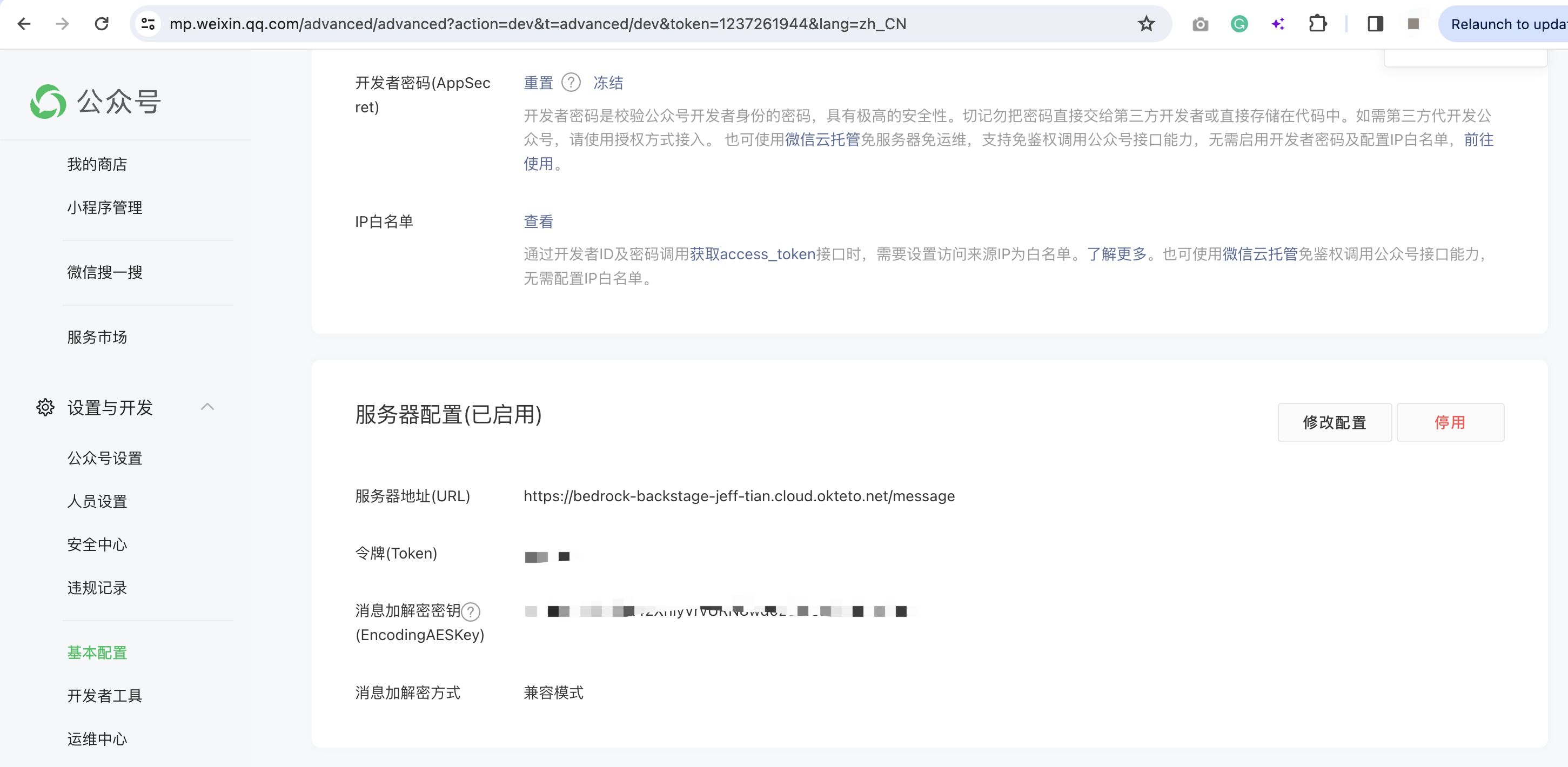Go to 开发者工具 sidebar item
This screenshot has width=1568, height=767.
point(105,696)
